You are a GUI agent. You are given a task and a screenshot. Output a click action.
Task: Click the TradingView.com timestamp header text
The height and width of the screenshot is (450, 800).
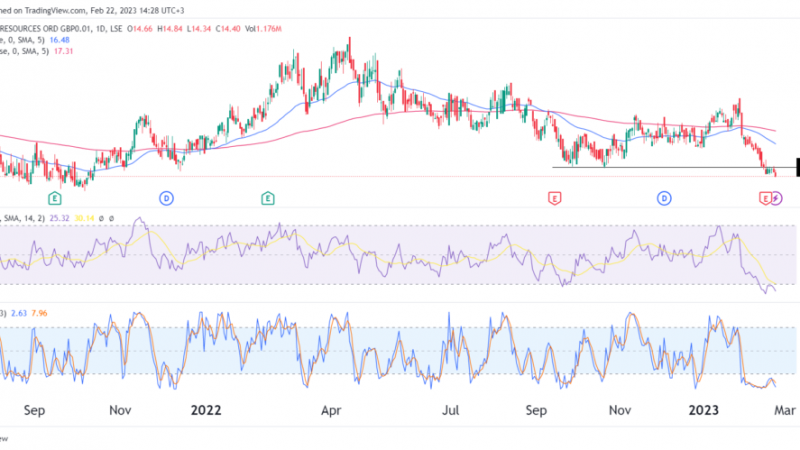(92, 10)
